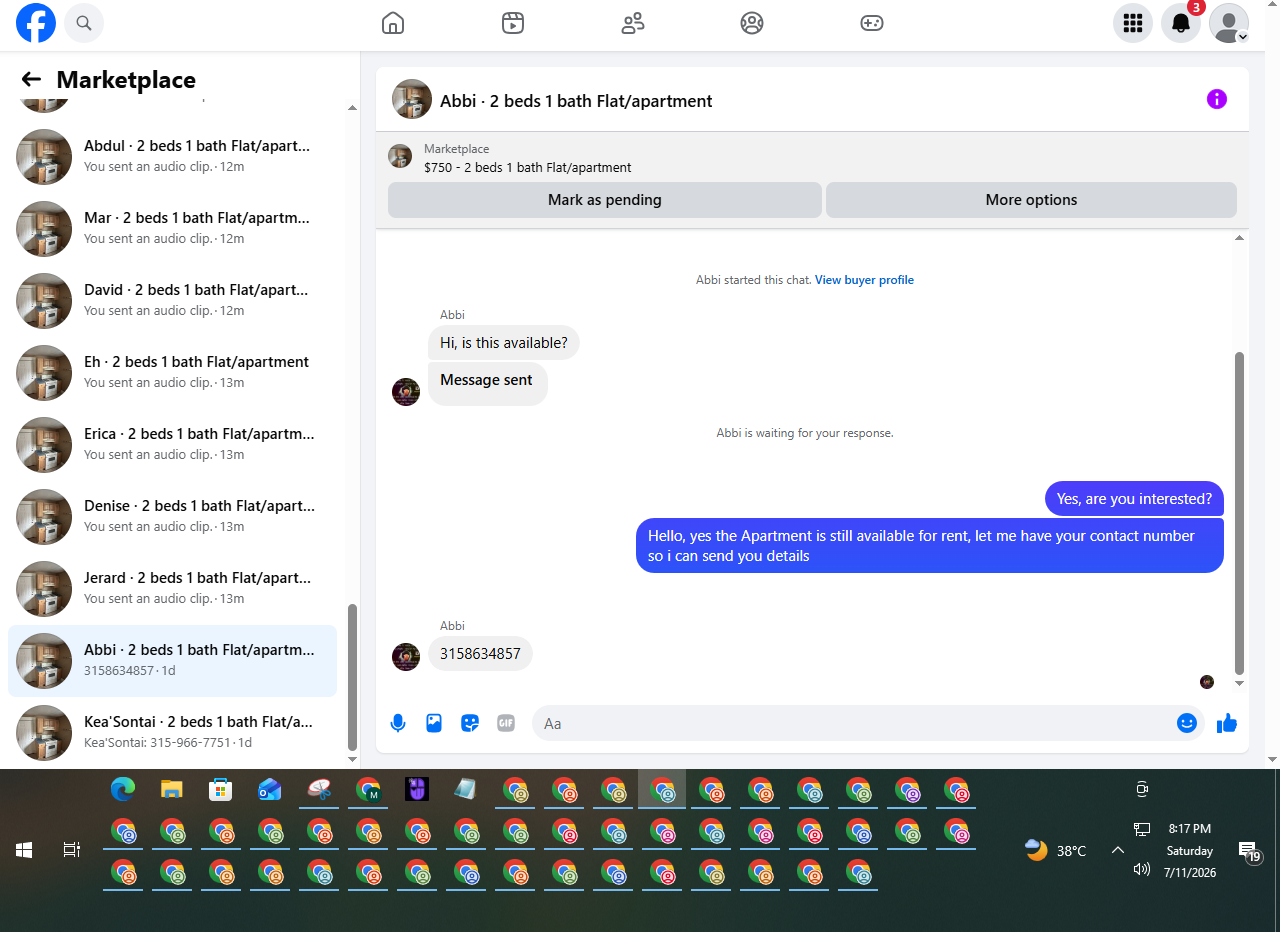Click the back arrow beside Marketplace
Viewport: 1280px width, 932px height.
(x=31, y=80)
